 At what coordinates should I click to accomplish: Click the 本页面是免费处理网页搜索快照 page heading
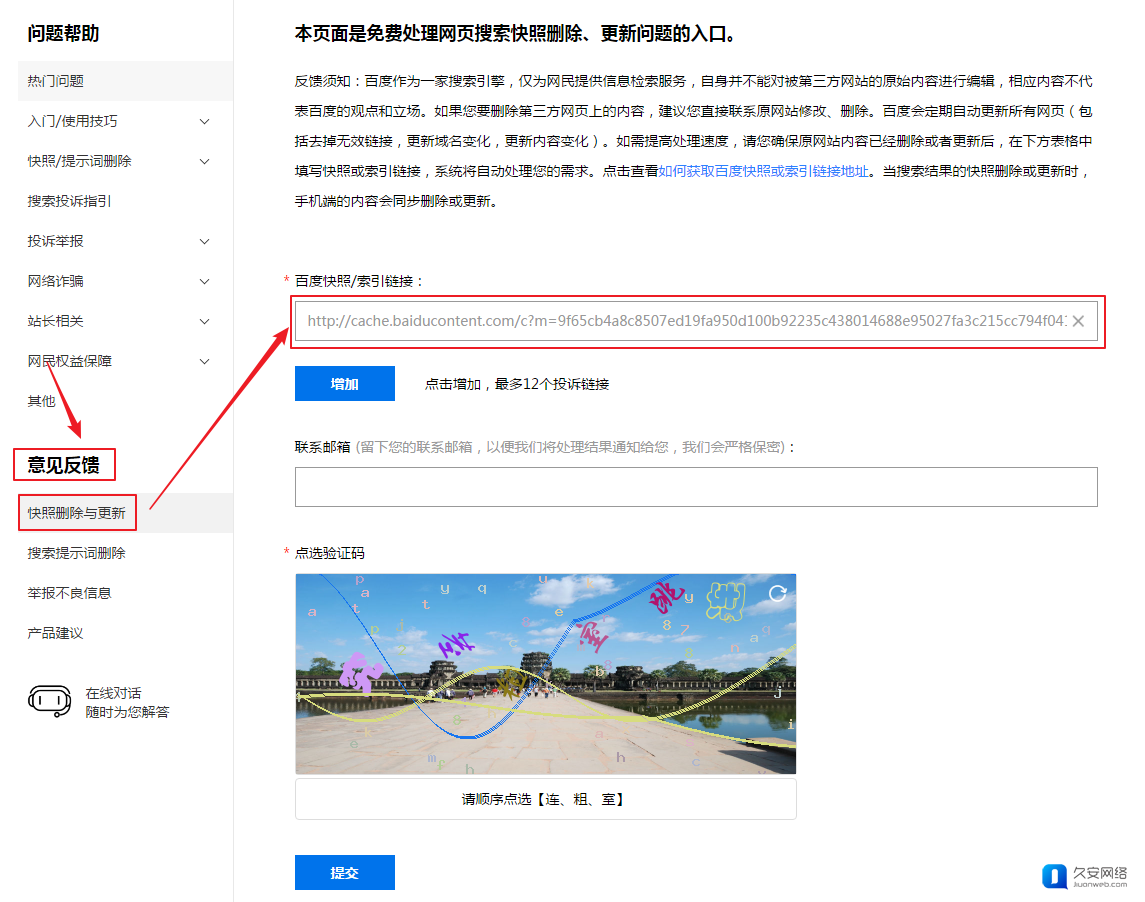[517, 34]
